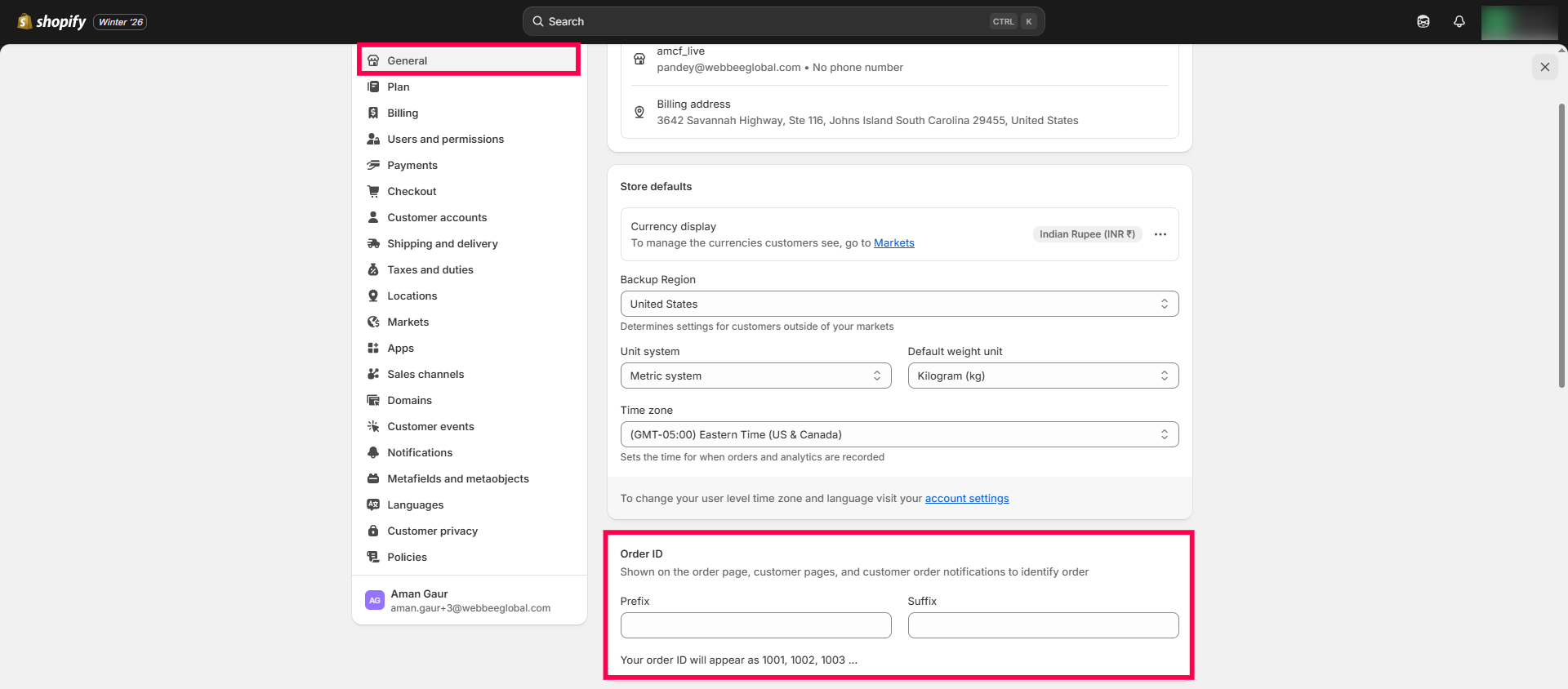The width and height of the screenshot is (1568, 689).
Task: Open the Sidekick assistant icon in top bar
Action: click(1423, 22)
